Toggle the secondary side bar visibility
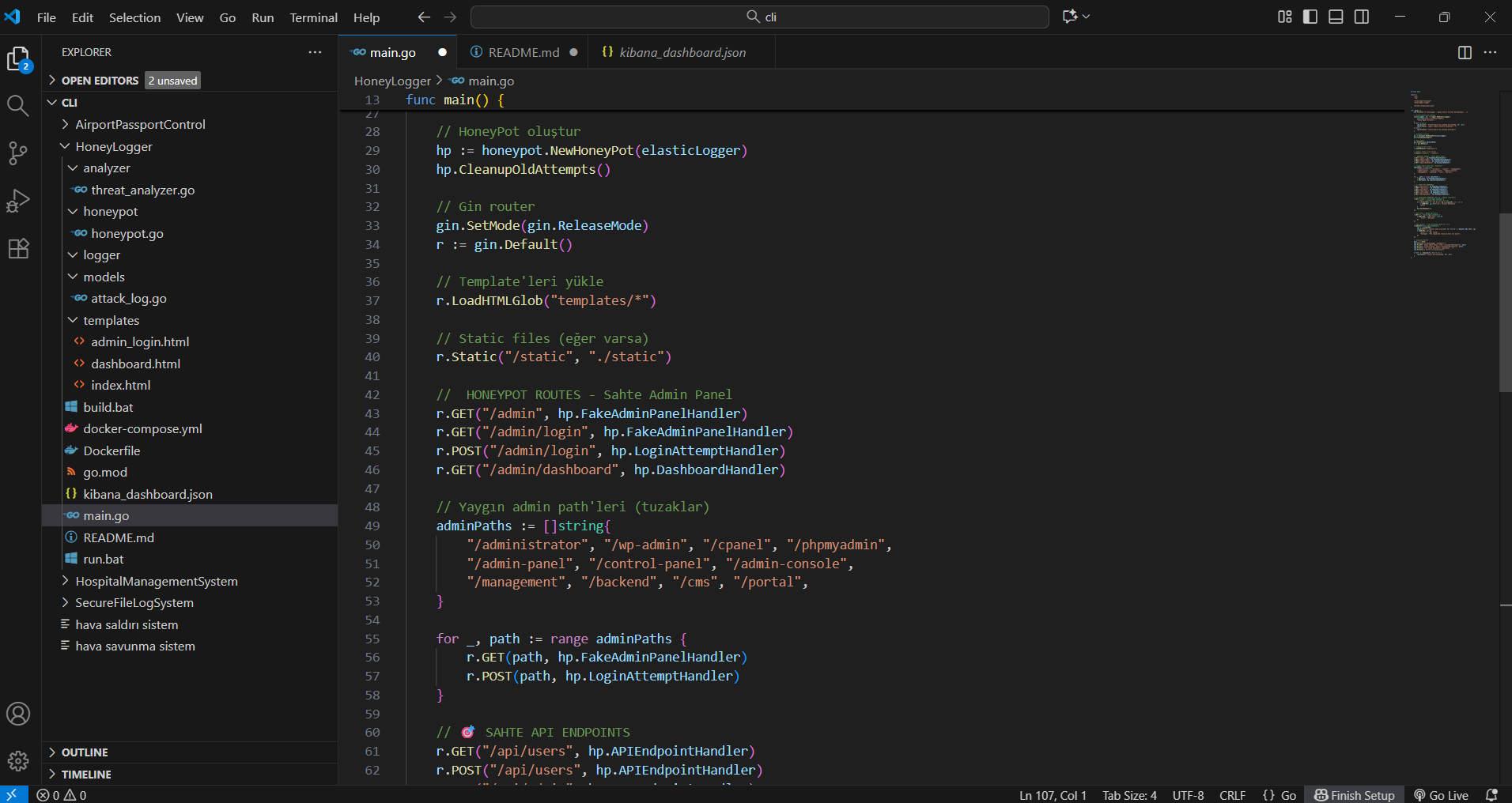This screenshot has height=803, width=1512. [x=1362, y=17]
